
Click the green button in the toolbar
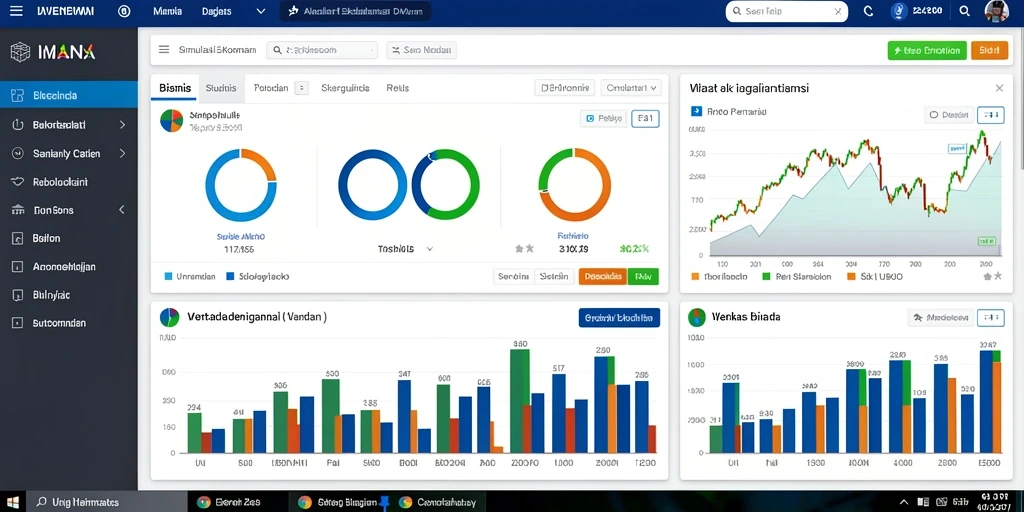coord(927,50)
